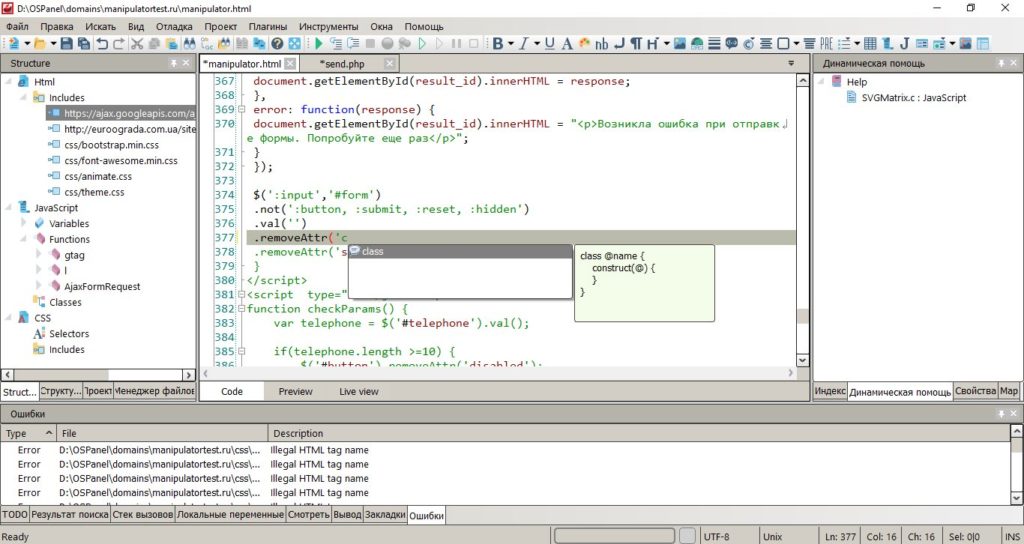Insert PRE tag from toolbar

pos(826,44)
